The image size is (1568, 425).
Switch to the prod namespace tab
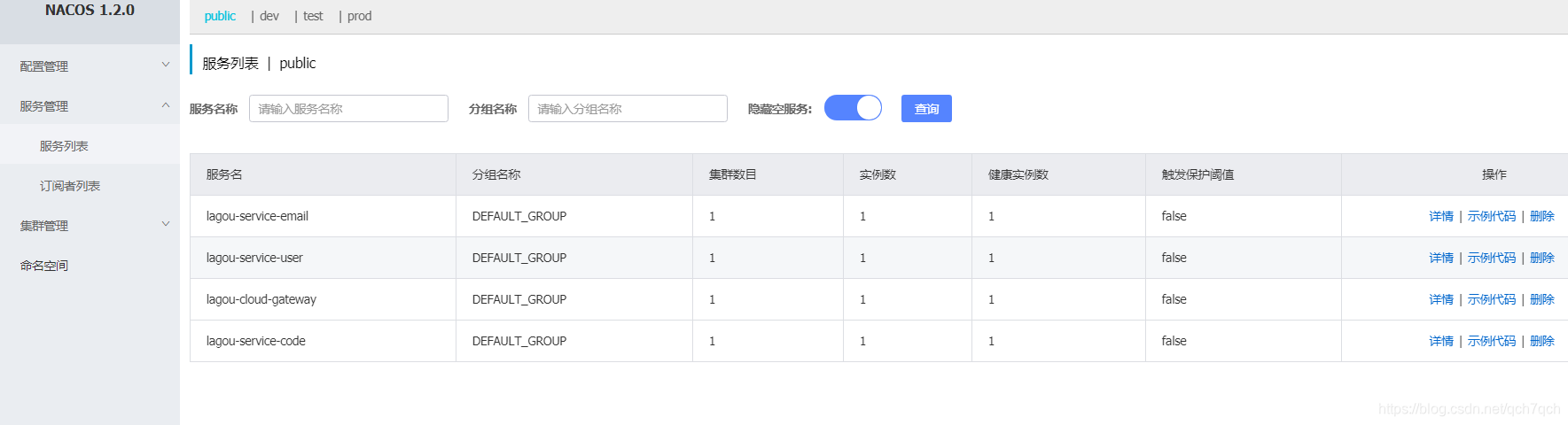pyautogui.click(x=359, y=16)
